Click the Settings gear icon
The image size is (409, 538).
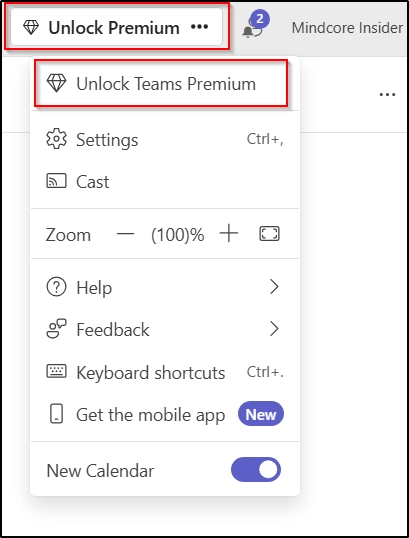56,139
